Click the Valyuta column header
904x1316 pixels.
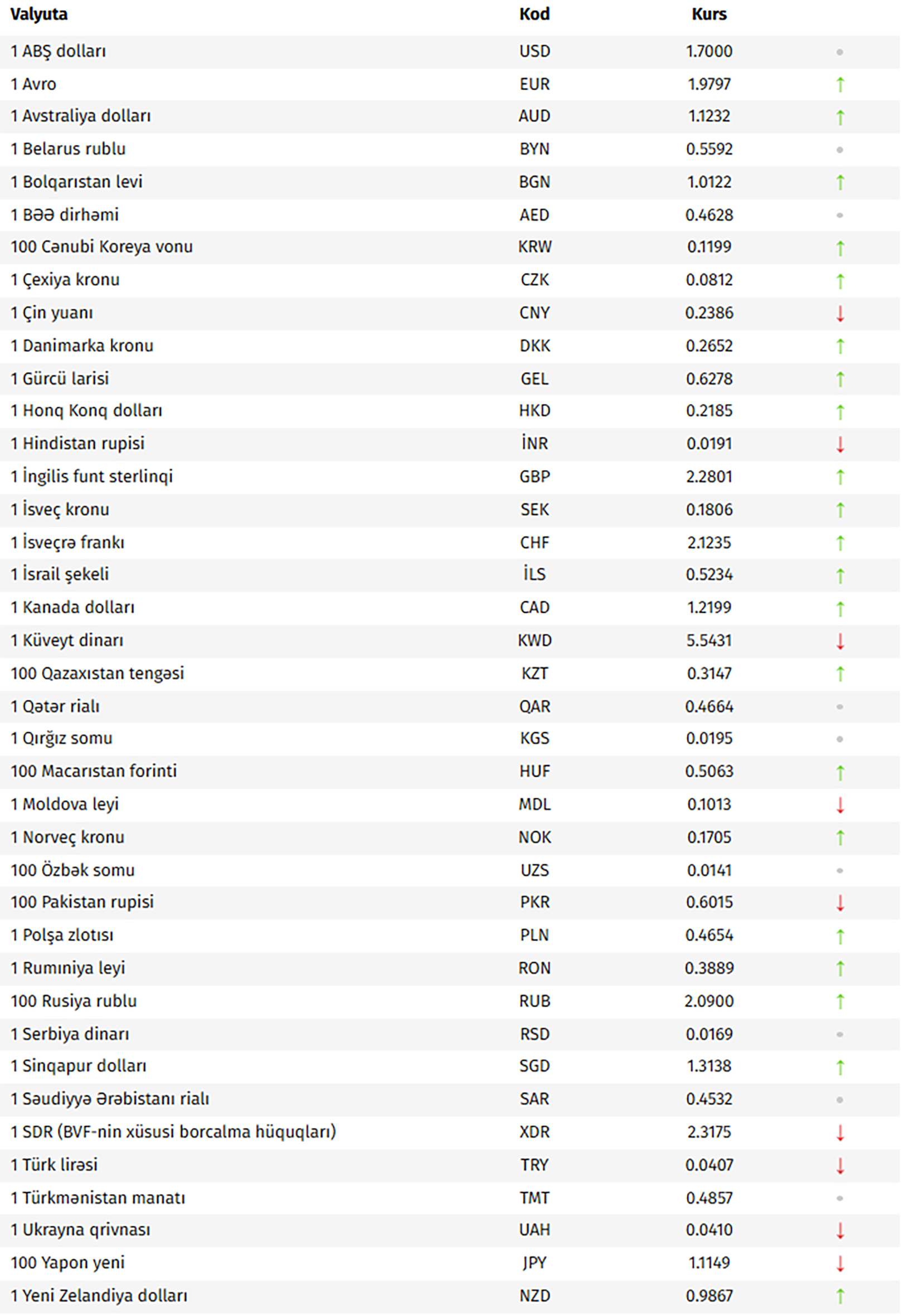38,14
